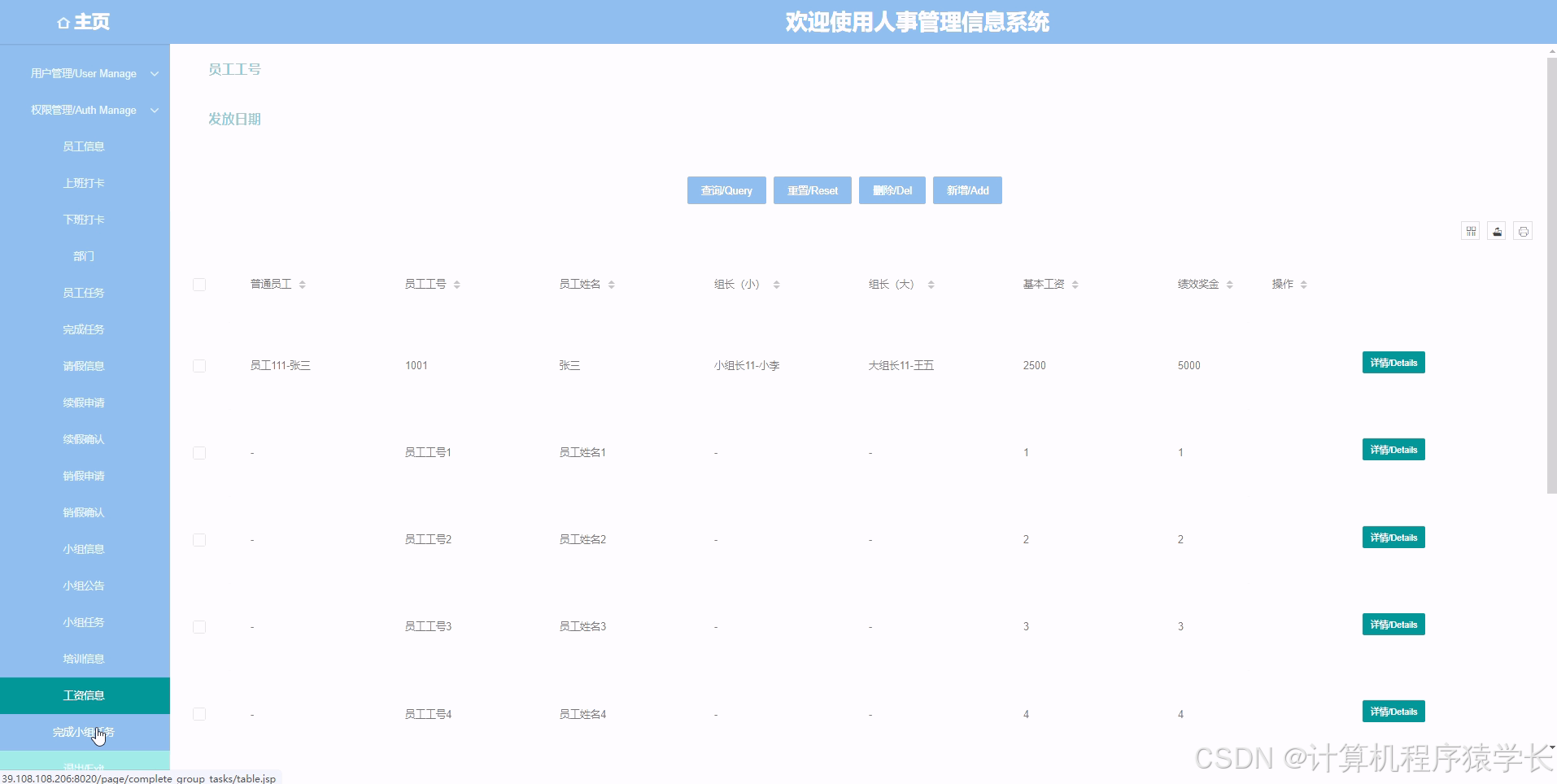The height and width of the screenshot is (784, 1557).
Task: Sort the table by 员工工号 column
Action: pyautogui.click(x=456, y=284)
